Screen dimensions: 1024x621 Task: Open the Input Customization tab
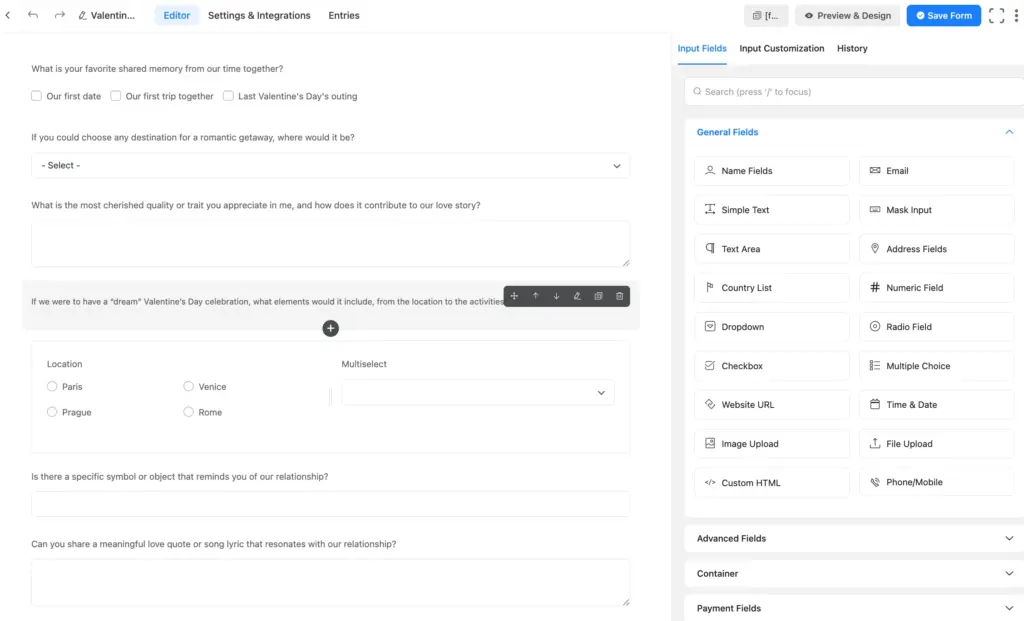click(781, 48)
